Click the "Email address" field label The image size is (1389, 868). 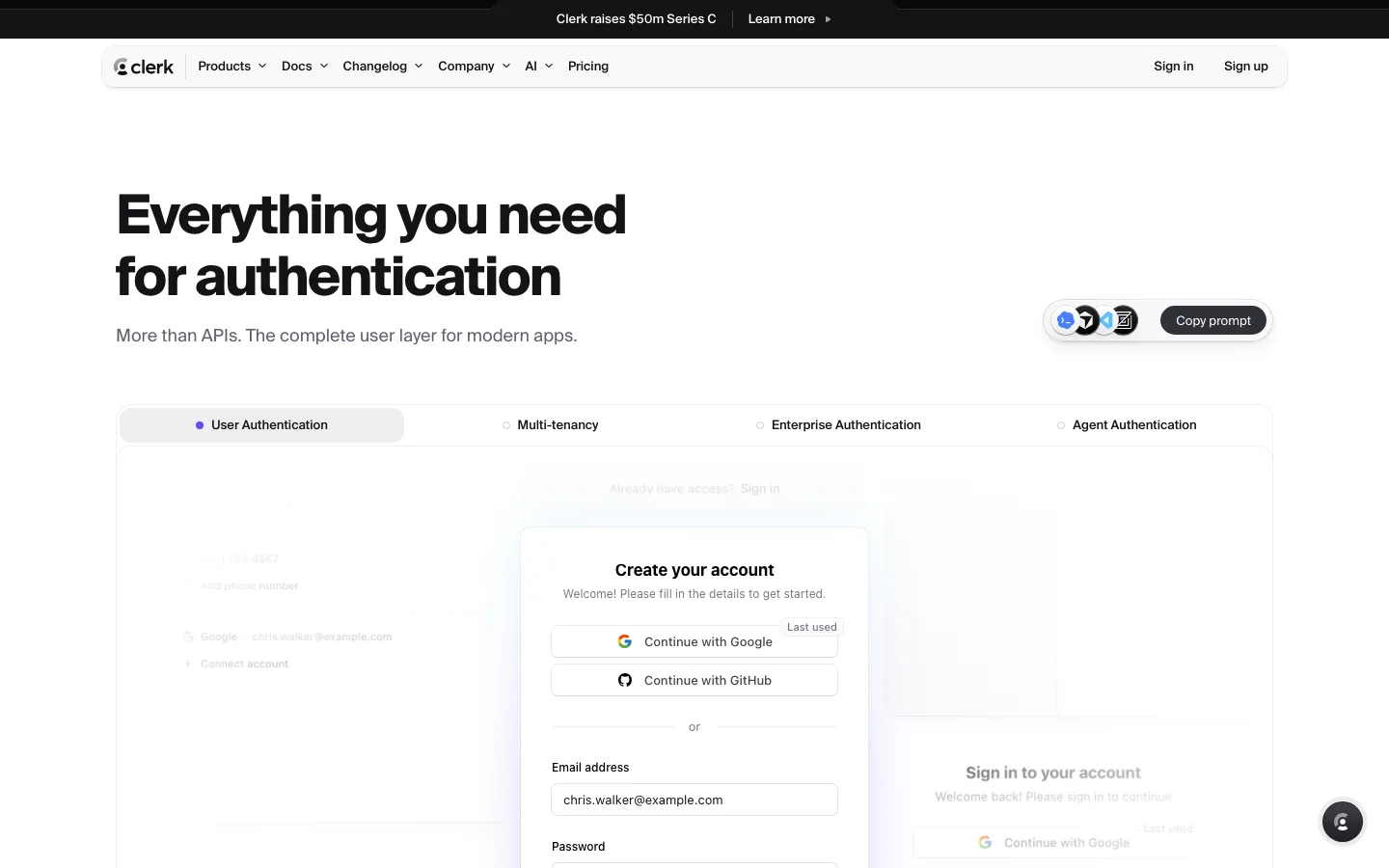coord(590,768)
